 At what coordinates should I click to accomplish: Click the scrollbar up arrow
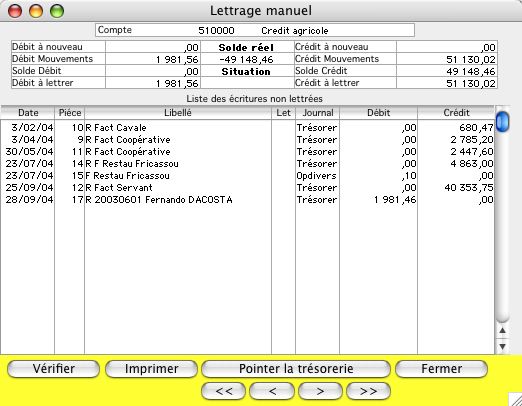pyautogui.click(x=502, y=331)
